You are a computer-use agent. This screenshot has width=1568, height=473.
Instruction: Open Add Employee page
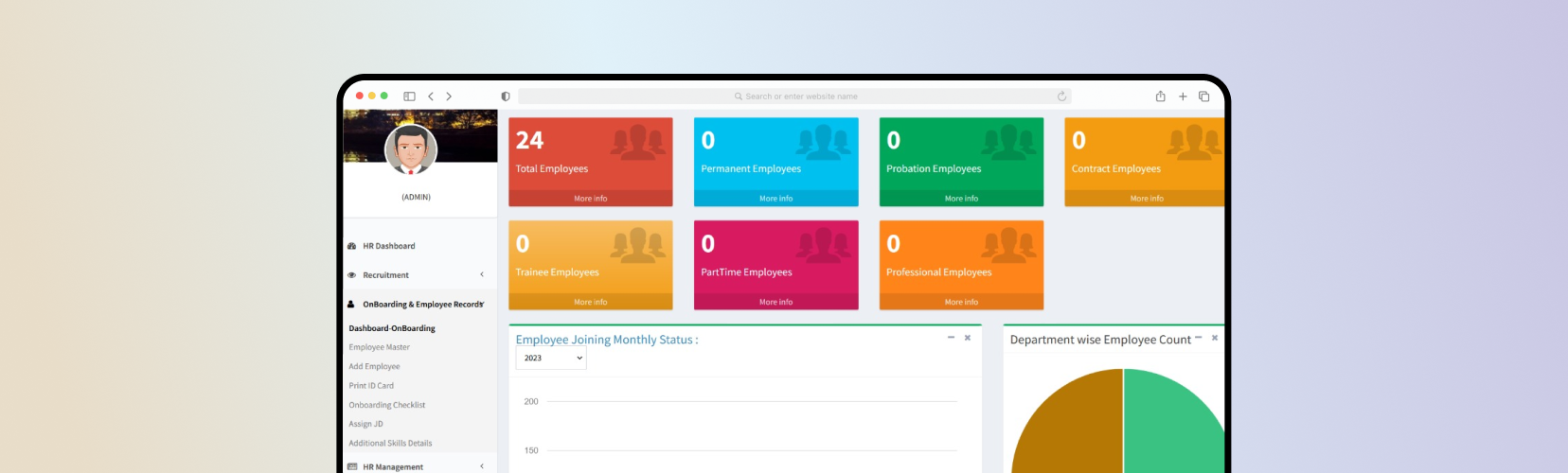pyautogui.click(x=374, y=367)
